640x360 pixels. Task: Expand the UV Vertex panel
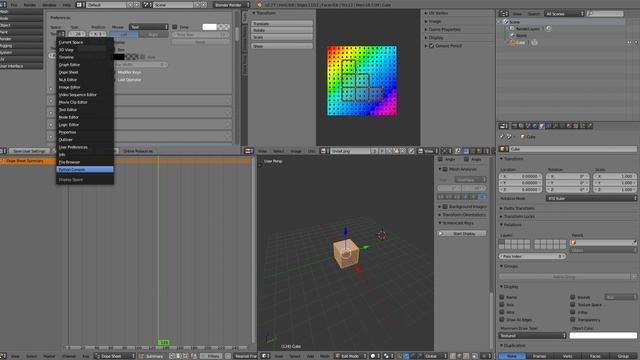click(437, 13)
